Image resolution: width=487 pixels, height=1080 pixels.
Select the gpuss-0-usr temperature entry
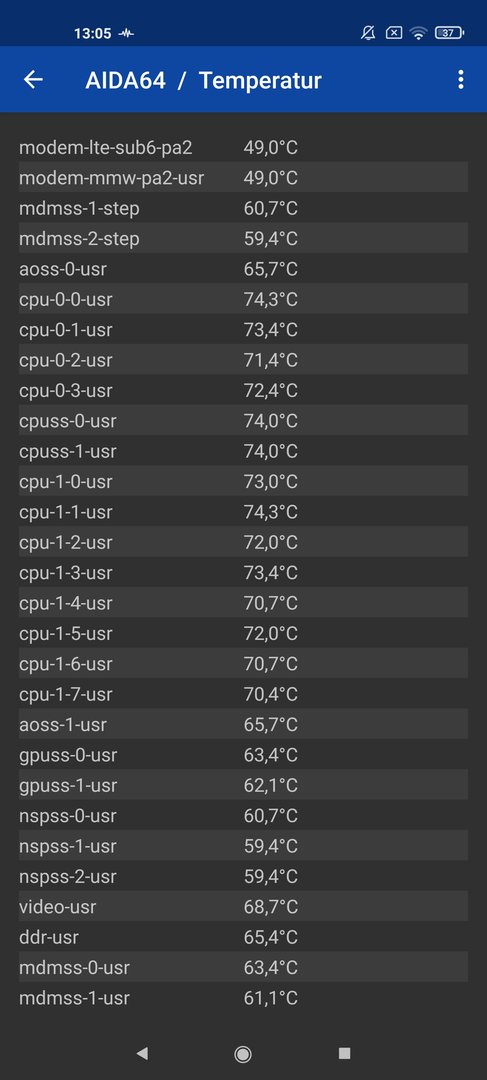click(243, 755)
